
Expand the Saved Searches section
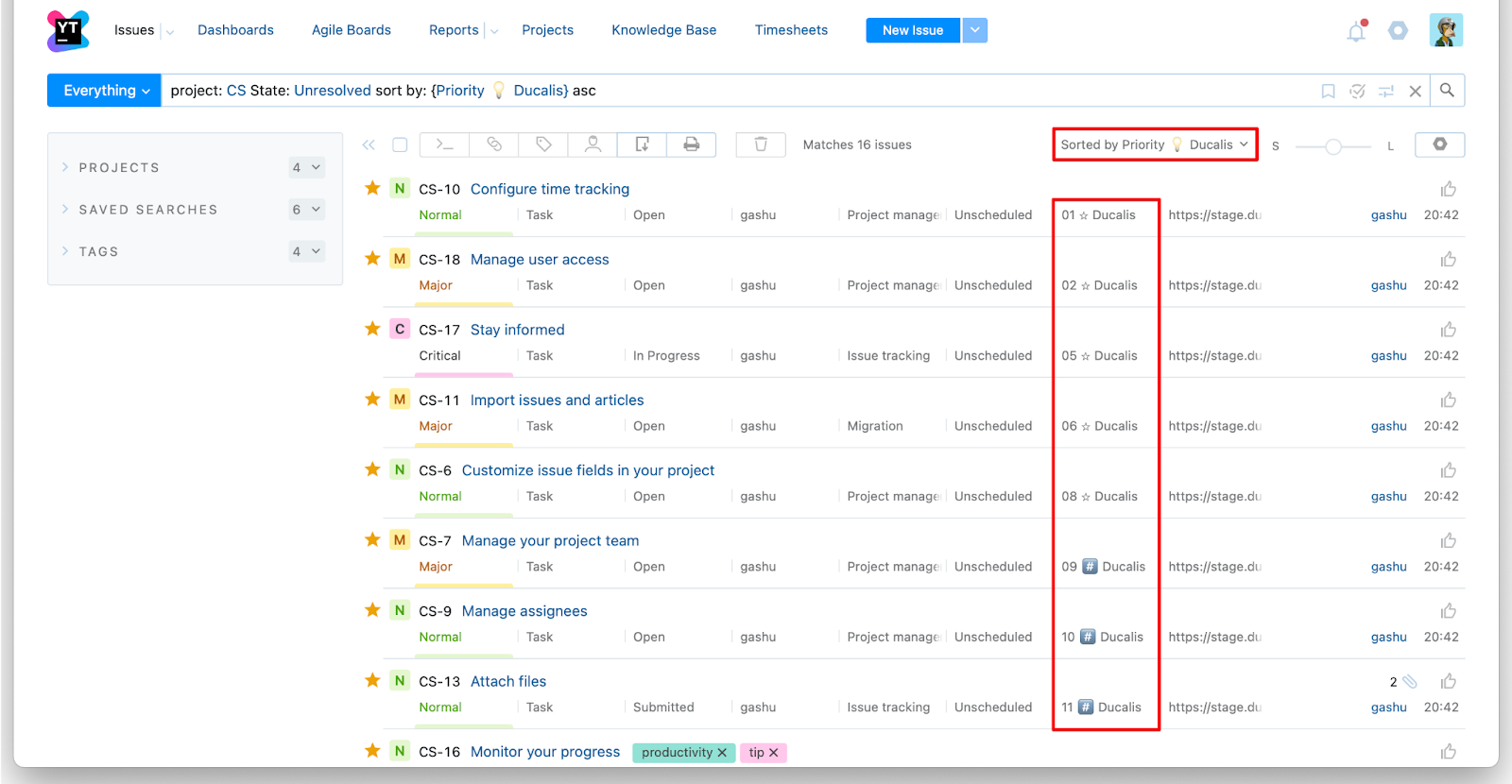pos(148,210)
